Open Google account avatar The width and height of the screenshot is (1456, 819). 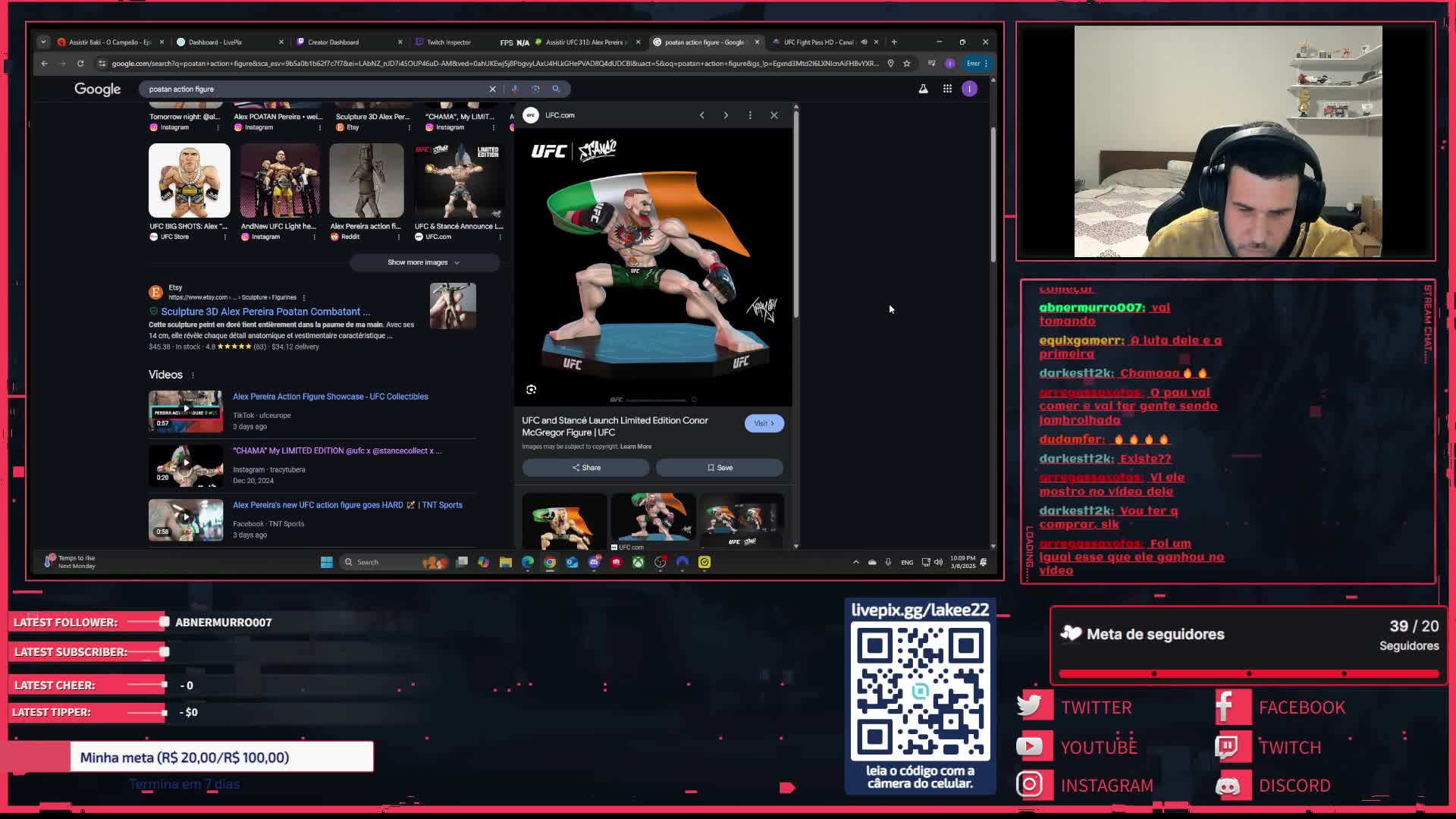click(969, 89)
